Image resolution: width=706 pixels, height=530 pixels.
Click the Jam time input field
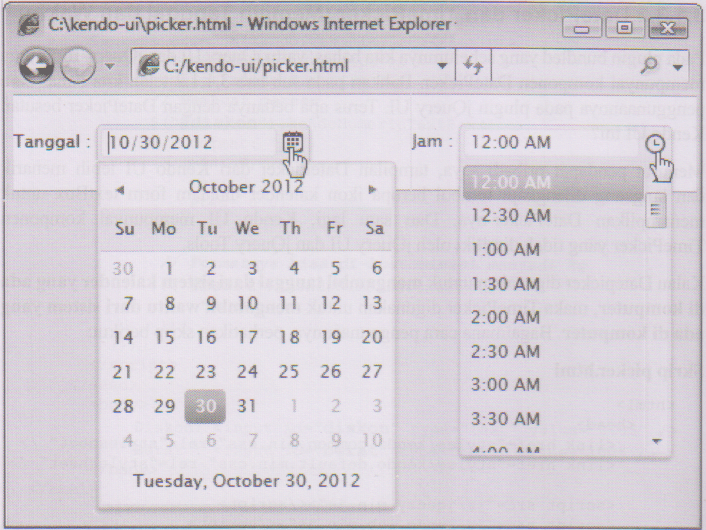(550, 143)
